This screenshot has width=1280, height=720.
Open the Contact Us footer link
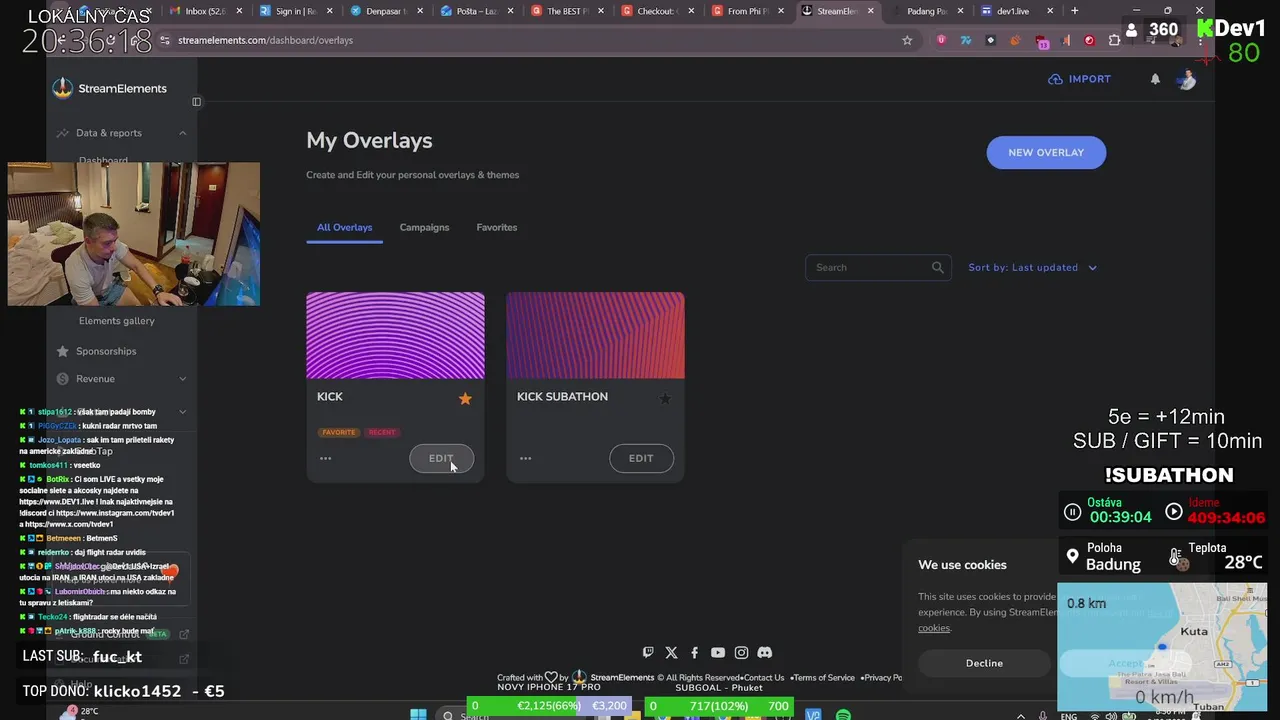pyautogui.click(x=764, y=678)
